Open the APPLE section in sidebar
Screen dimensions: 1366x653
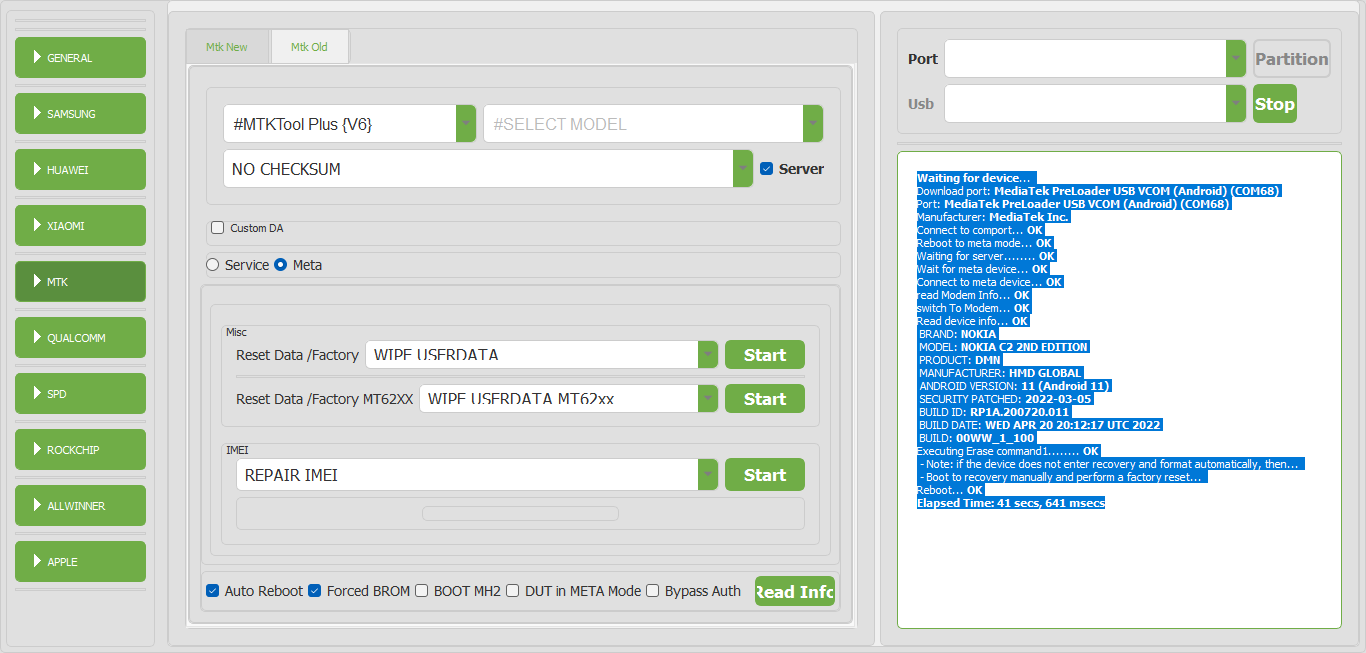point(80,562)
